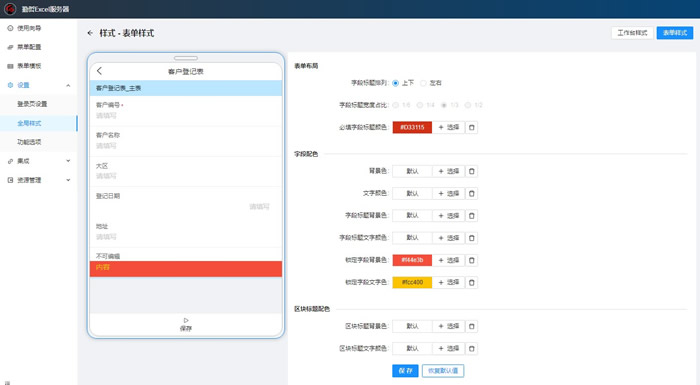Clear the 文字颜色 setting with trash icon
This screenshot has height=385, width=700.
click(471, 193)
